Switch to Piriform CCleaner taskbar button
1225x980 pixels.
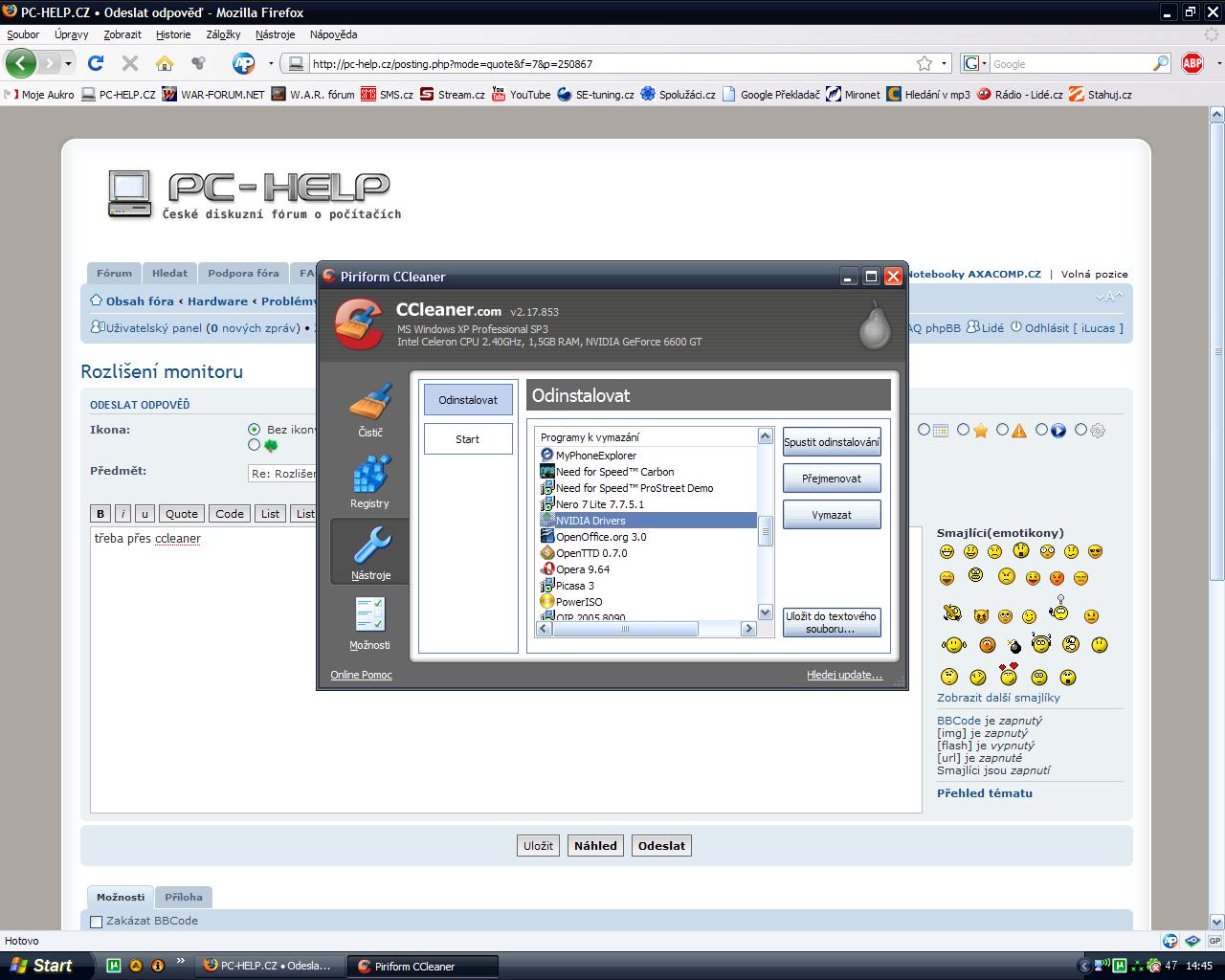tap(423, 966)
